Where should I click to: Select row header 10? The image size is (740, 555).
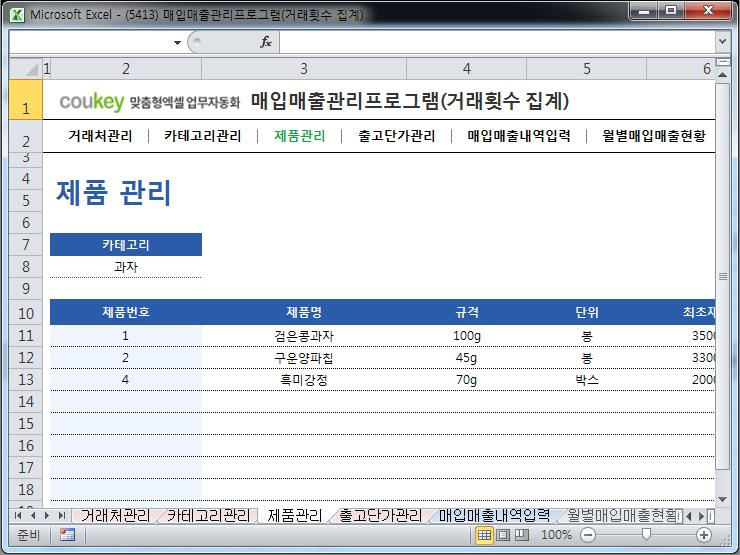tap(25, 313)
